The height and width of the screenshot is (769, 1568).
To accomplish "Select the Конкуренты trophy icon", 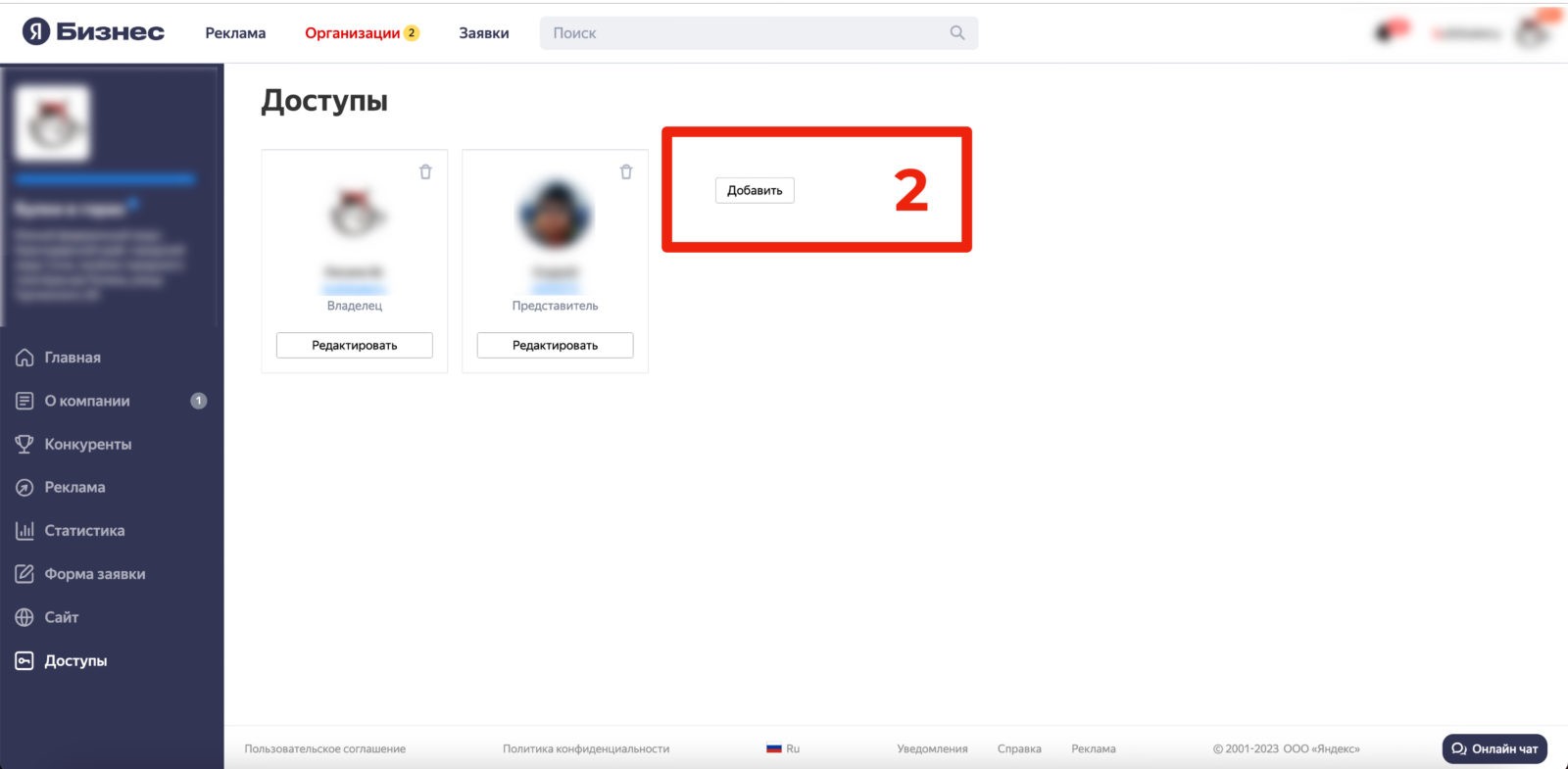I will (24, 444).
